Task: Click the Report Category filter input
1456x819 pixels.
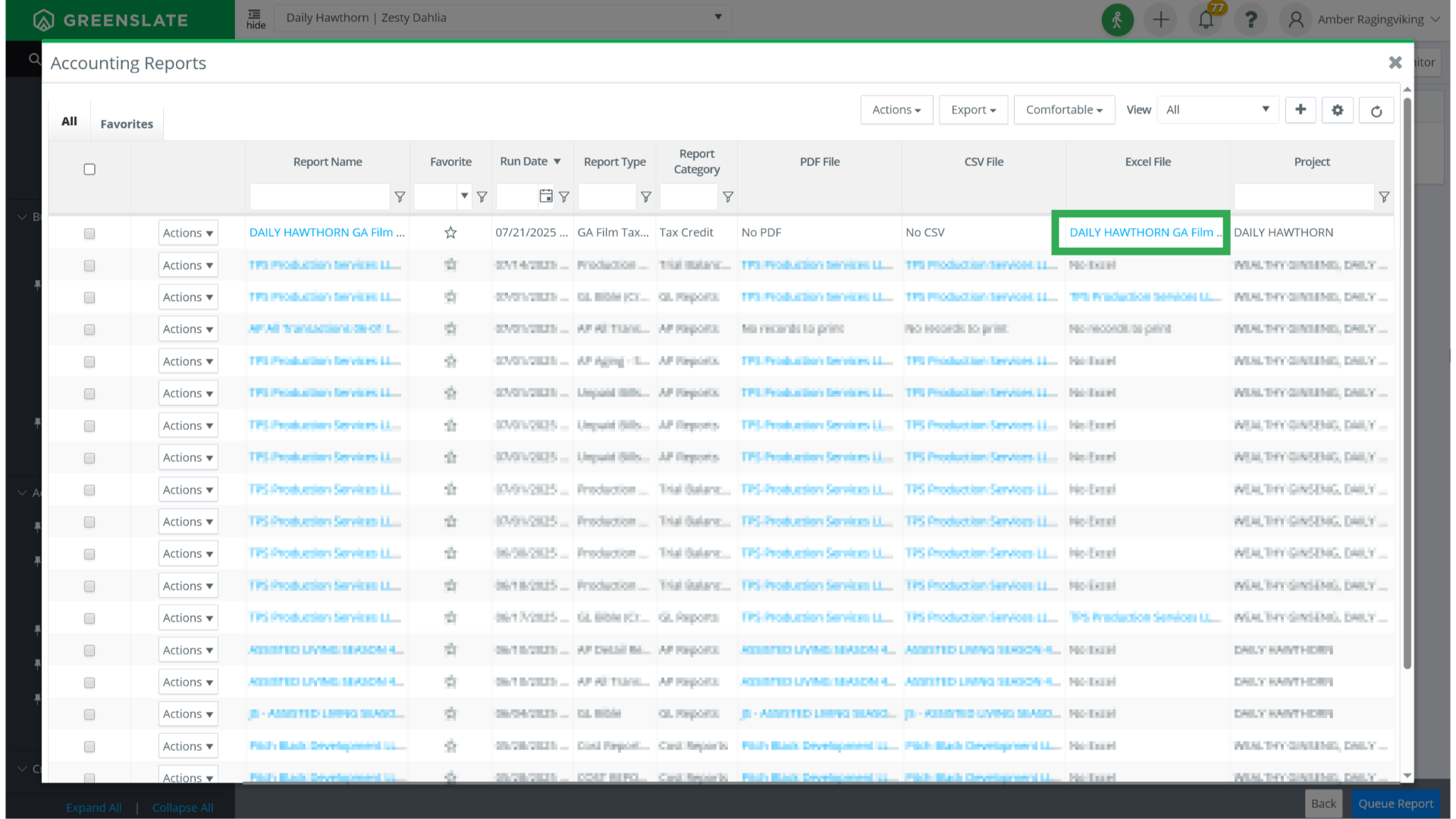Action: point(689,196)
